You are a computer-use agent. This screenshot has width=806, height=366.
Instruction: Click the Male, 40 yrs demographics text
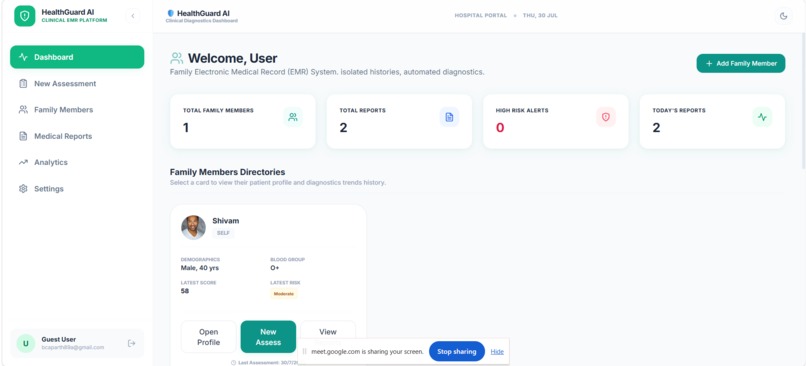pos(200,268)
